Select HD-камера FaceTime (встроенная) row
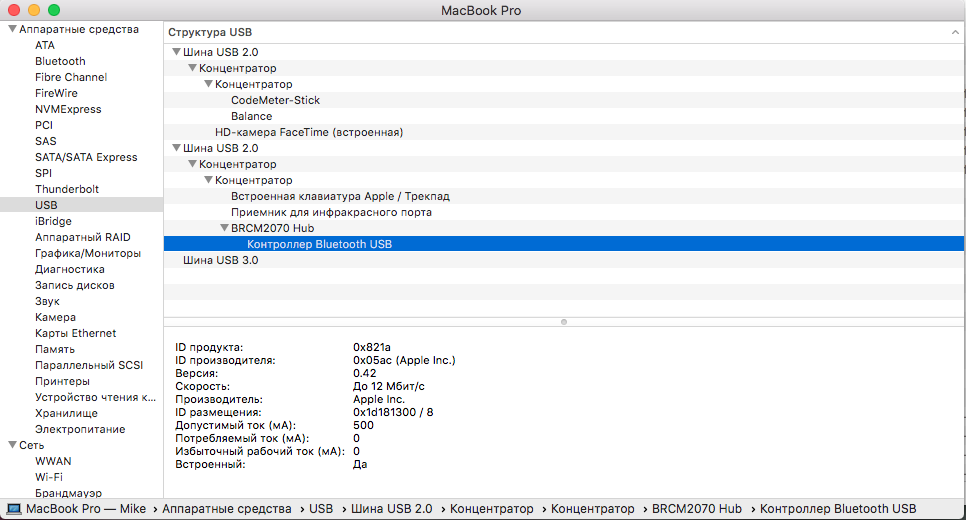This screenshot has height=520, width=966. click(564, 132)
